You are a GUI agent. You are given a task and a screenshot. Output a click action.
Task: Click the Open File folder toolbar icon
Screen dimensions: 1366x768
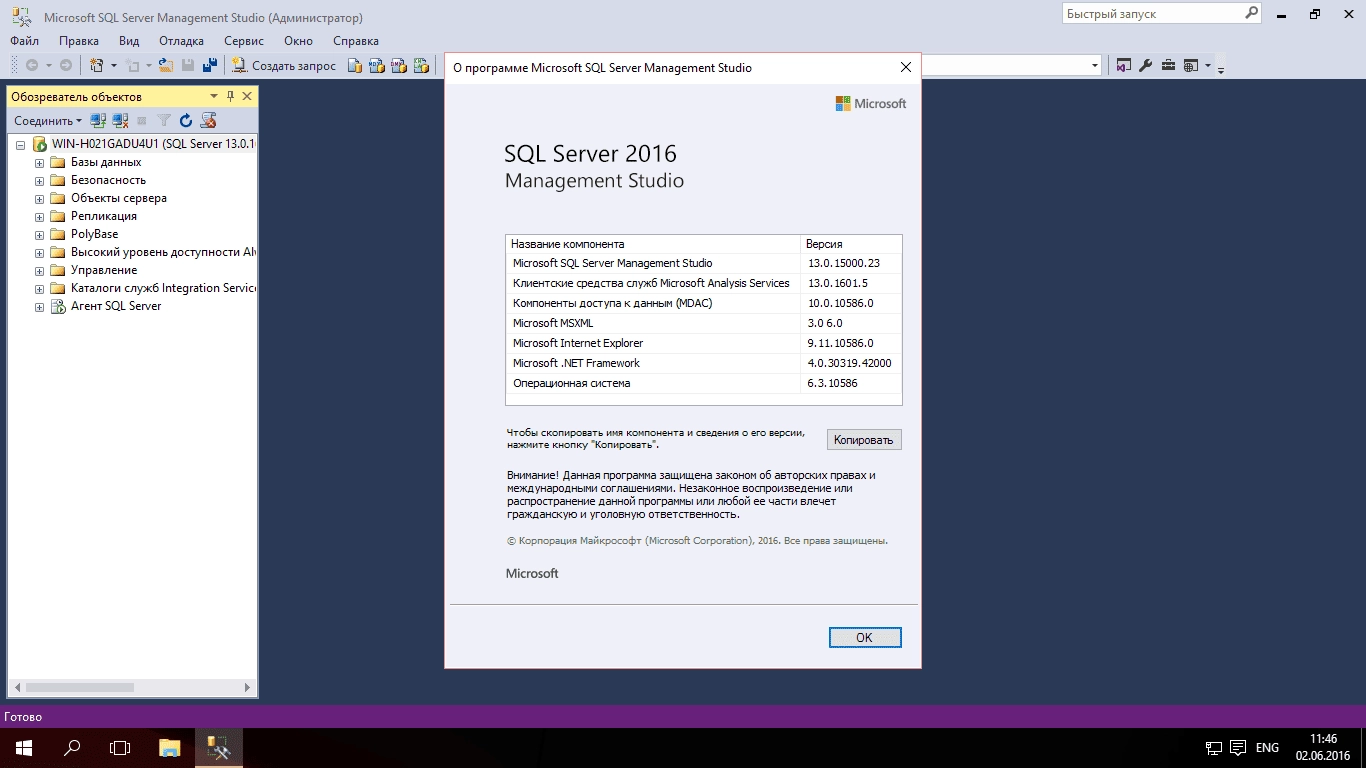click(166, 65)
